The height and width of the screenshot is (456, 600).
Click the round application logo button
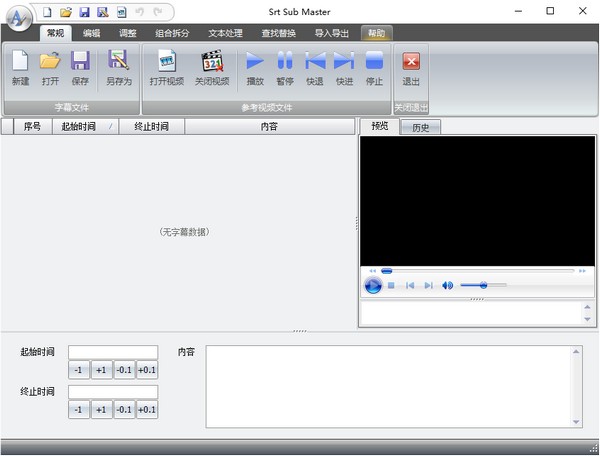point(18,18)
